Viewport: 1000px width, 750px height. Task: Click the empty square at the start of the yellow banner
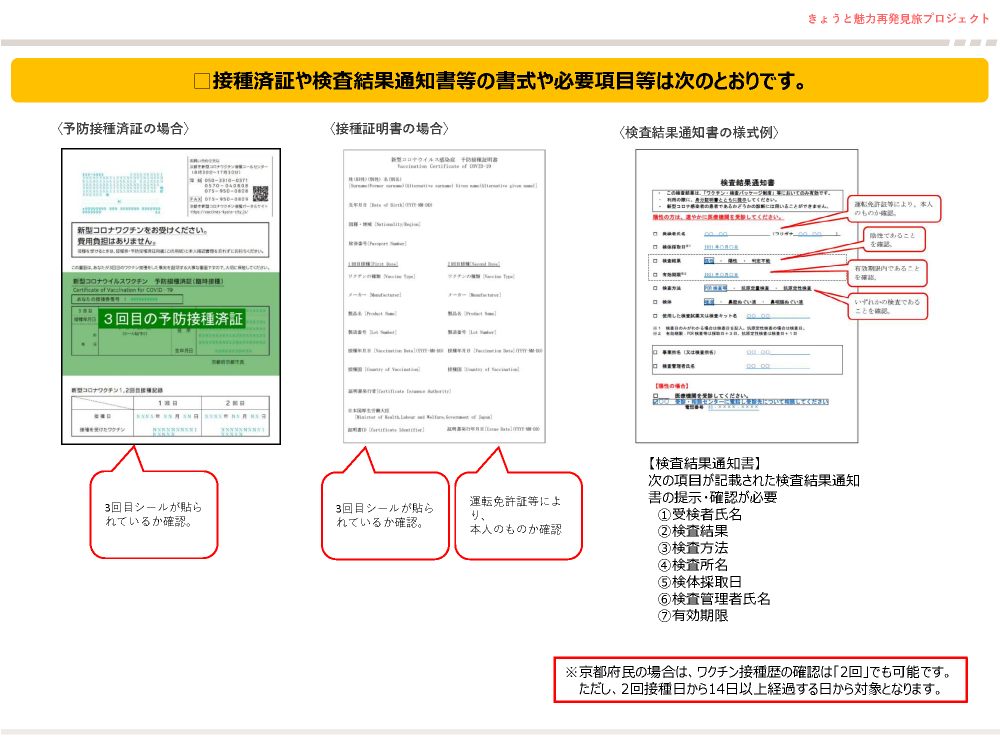(202, 81)
